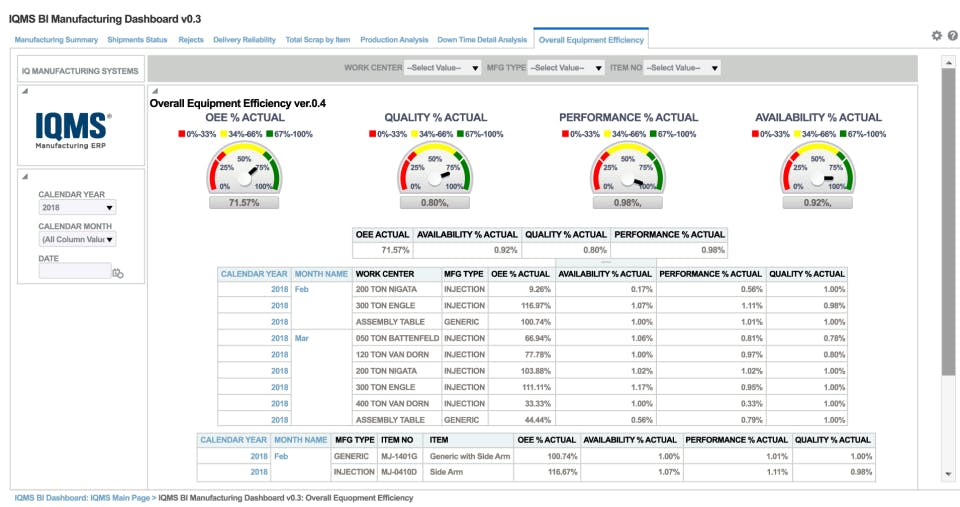Click MONTH NAME header in work center table

321,274
